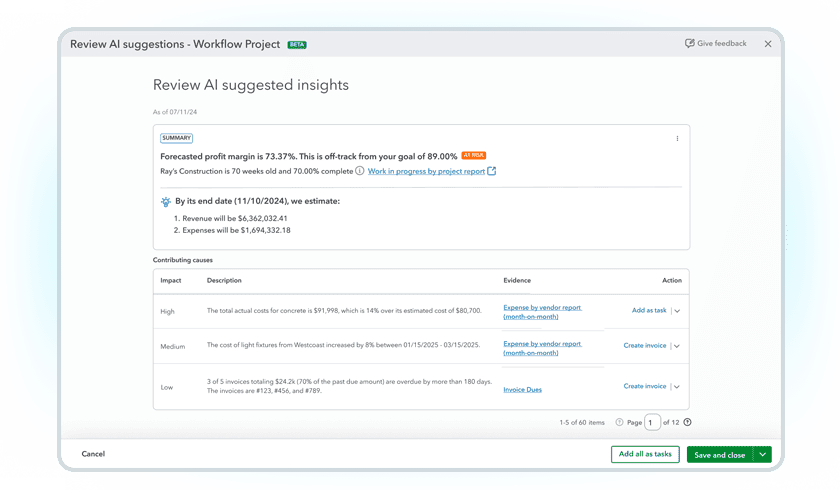Click the SUMMARY tag label

coord(176,138)
